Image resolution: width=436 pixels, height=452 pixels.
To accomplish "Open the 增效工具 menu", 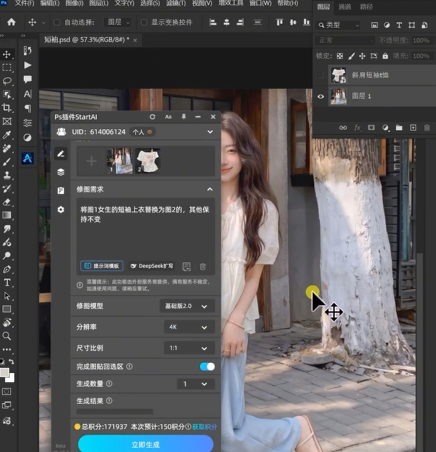I will [231, 3].
